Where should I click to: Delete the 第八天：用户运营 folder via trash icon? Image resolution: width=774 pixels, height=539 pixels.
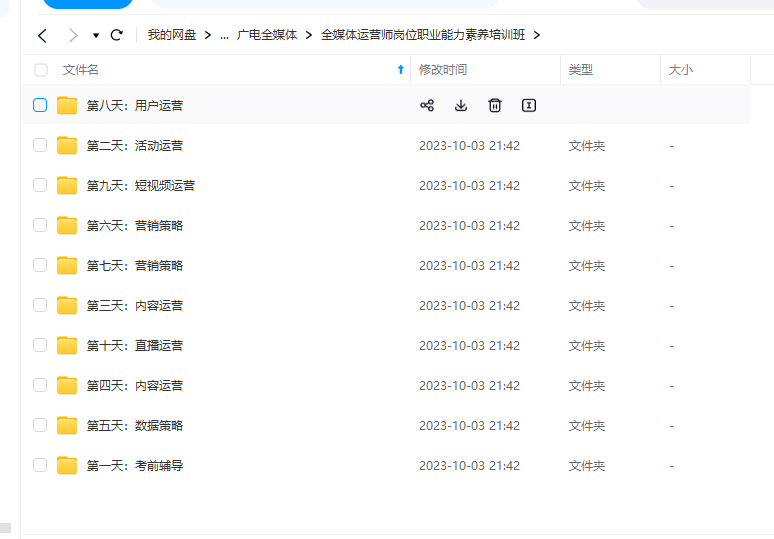pyautogui.click(x=495, y=105)
